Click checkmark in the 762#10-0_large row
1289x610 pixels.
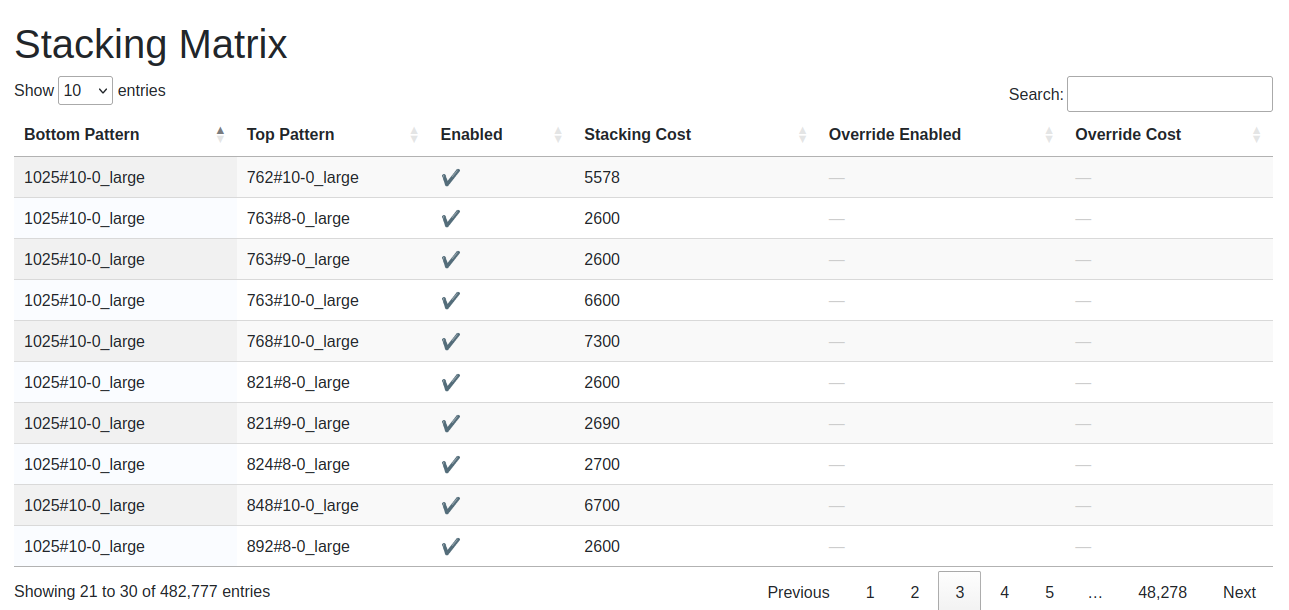coord(451,177)
